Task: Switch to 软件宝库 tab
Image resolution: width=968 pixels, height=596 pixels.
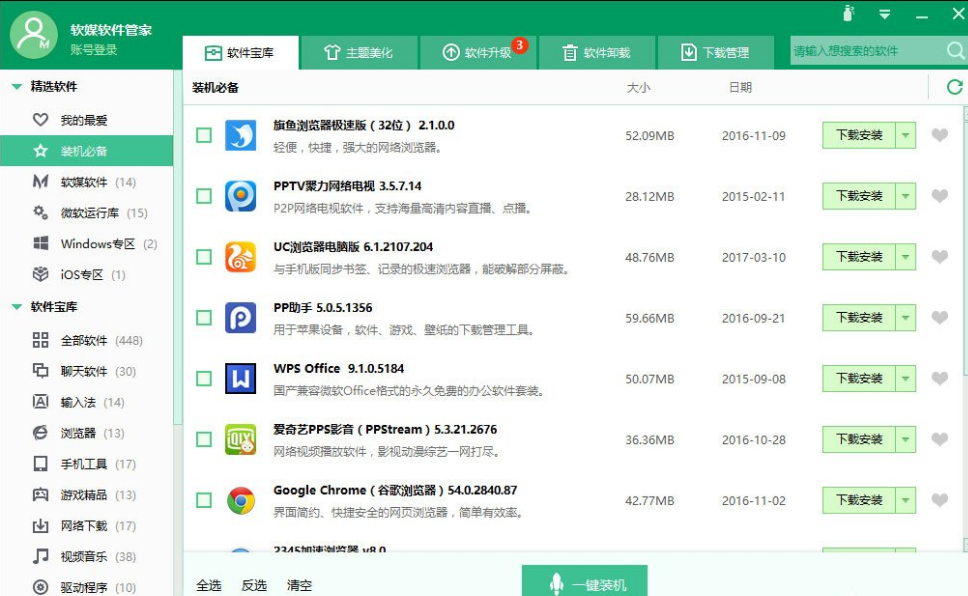Action: (x=240, y=52)
